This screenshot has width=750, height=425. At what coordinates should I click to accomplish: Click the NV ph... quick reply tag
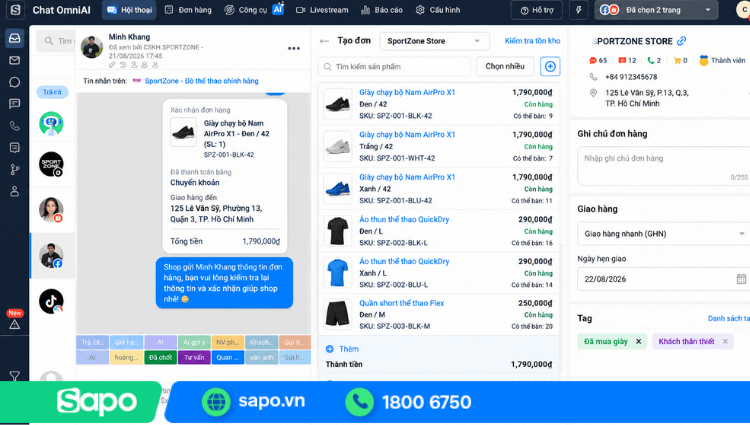click(x=228, y=342)
